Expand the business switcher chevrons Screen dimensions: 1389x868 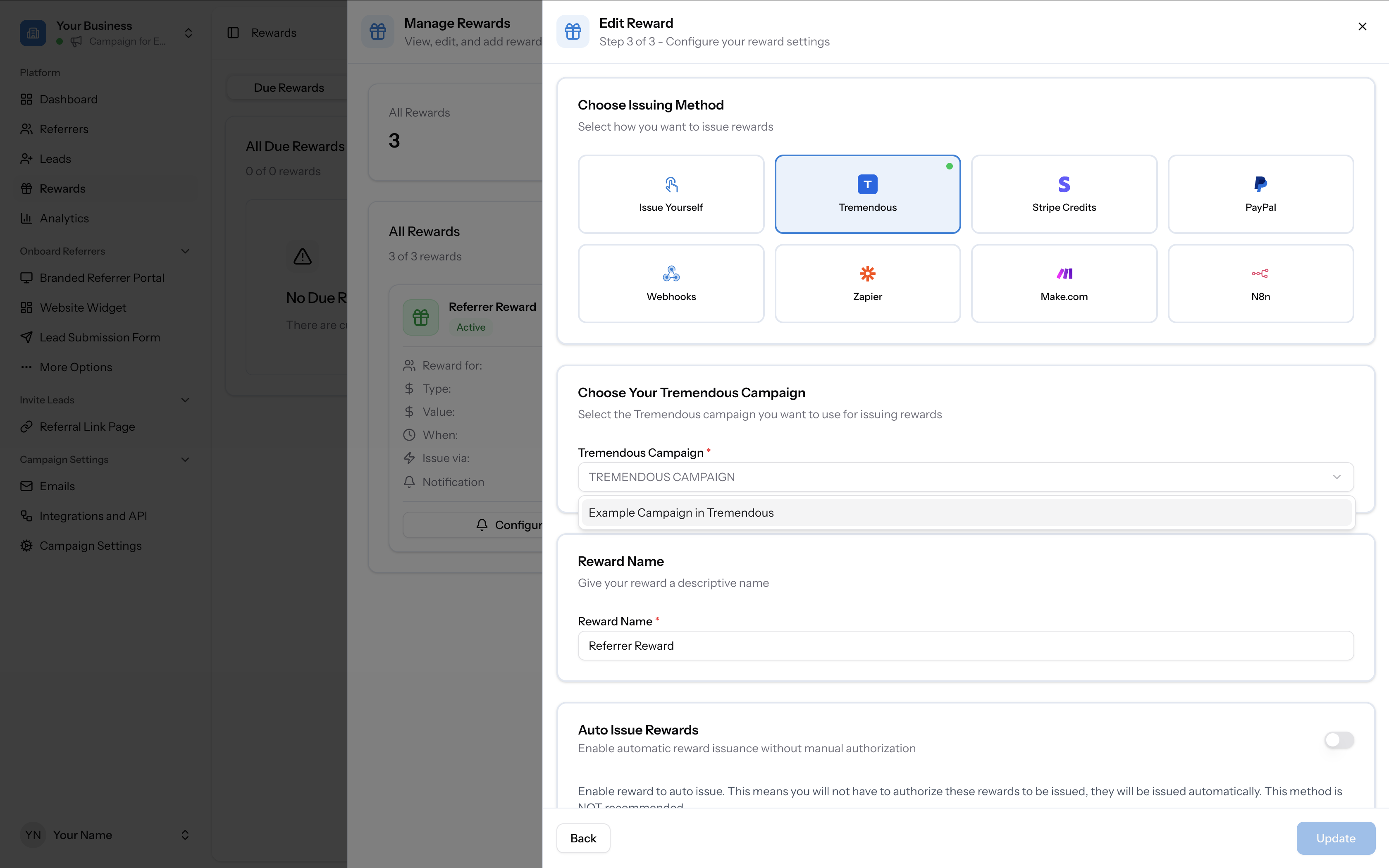pyautogui.click(x=188, y=33)
